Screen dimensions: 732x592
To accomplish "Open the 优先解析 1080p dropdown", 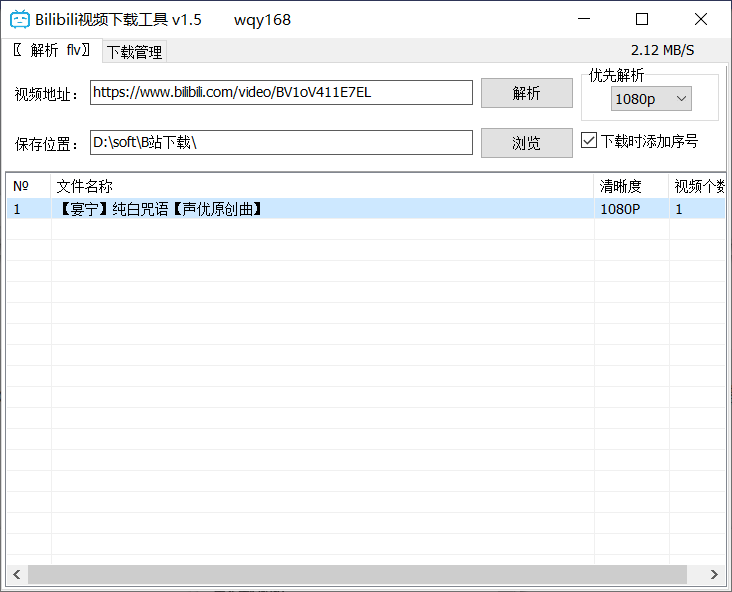I will [651, 99].
